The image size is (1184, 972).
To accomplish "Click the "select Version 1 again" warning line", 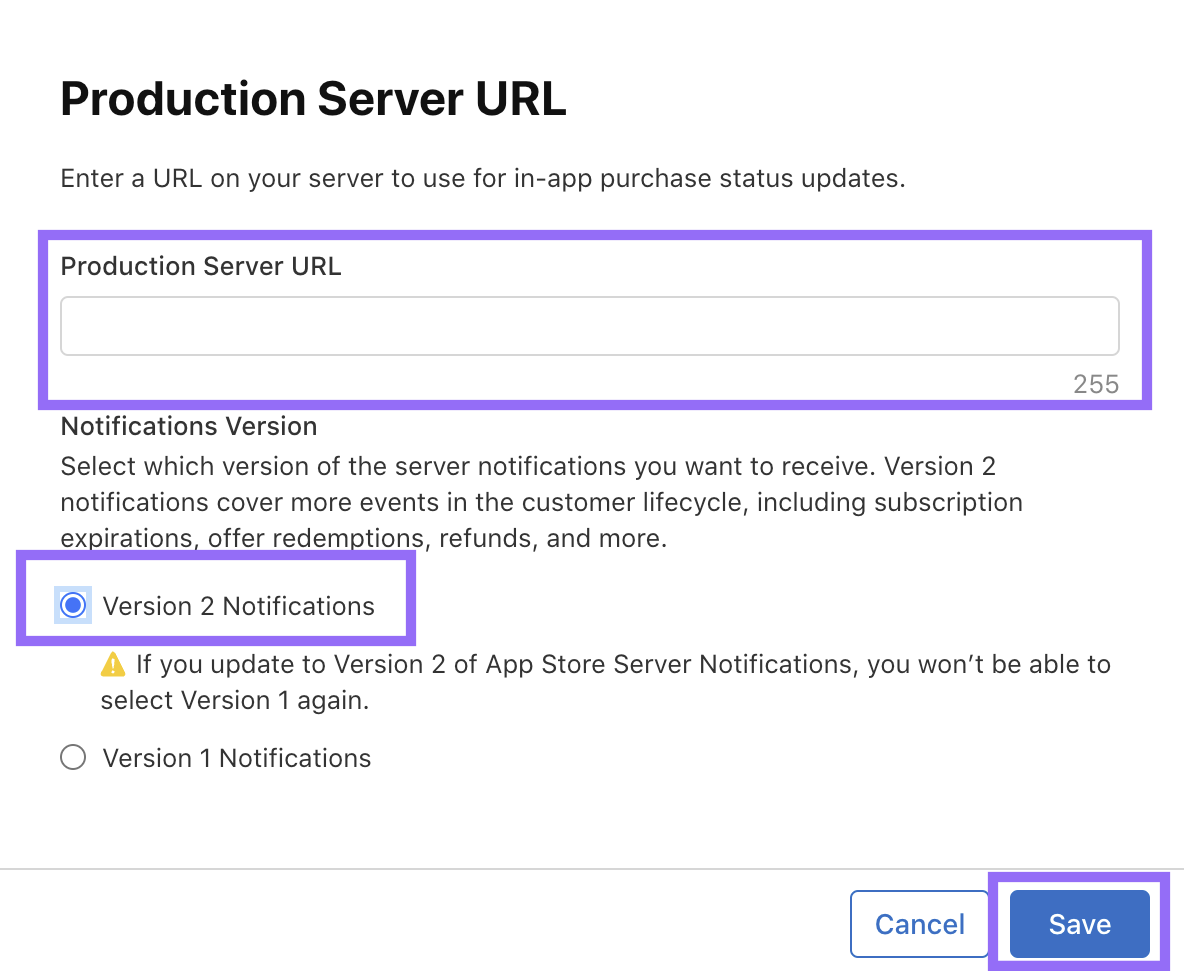I will 235,700.
